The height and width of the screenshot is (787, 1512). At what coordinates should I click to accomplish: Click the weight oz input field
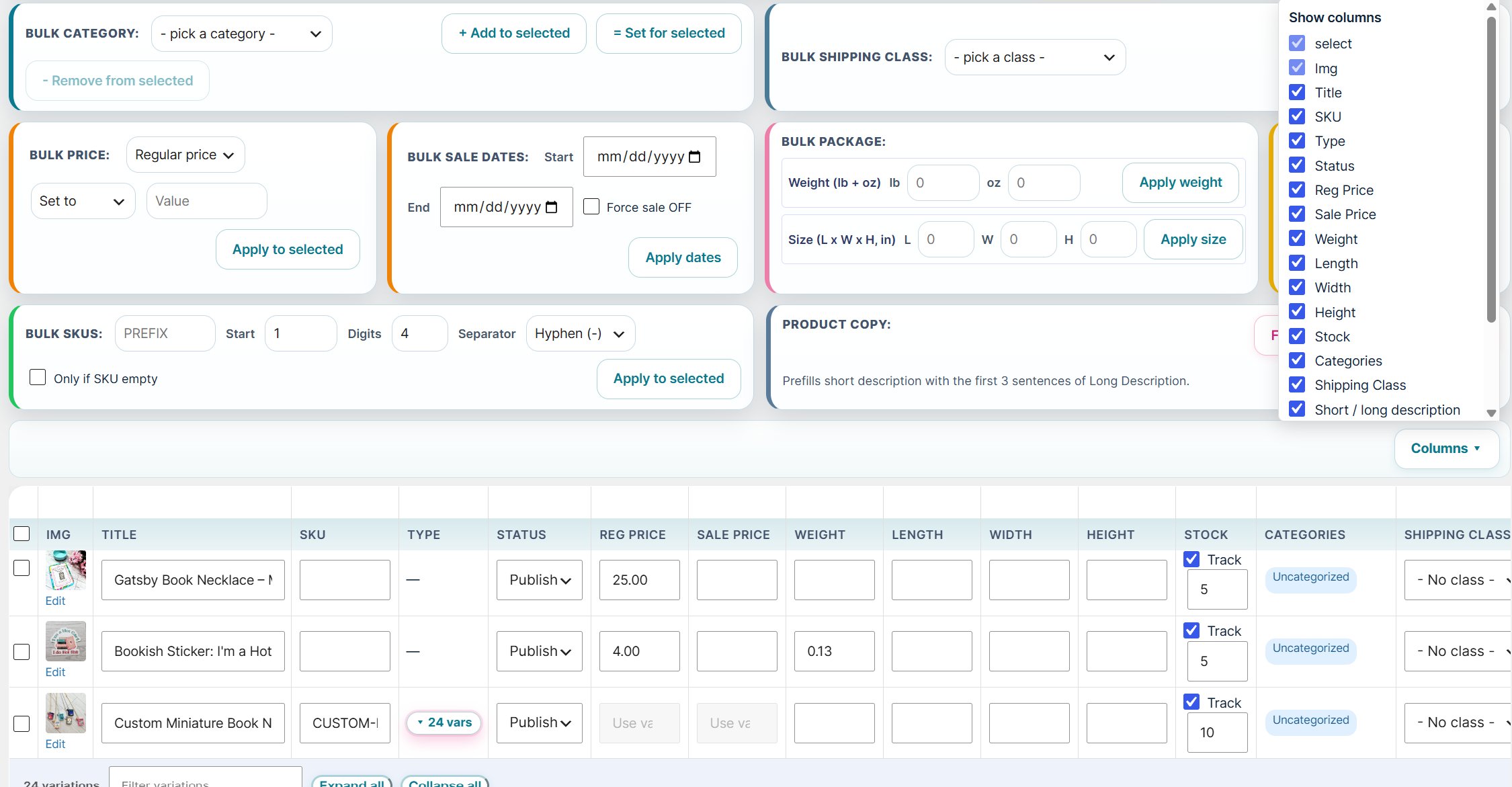pos(1044,183)
